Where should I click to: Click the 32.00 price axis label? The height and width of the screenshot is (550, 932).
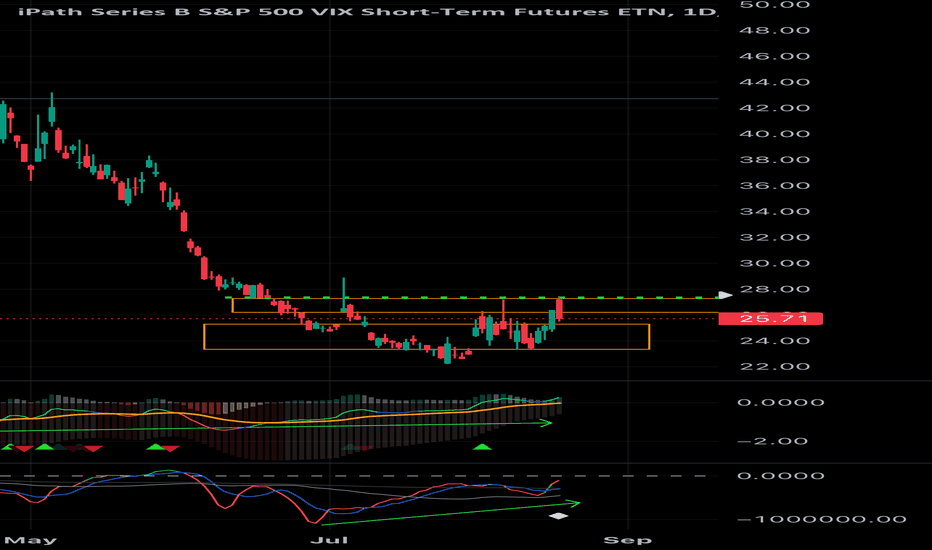(774, 237)
